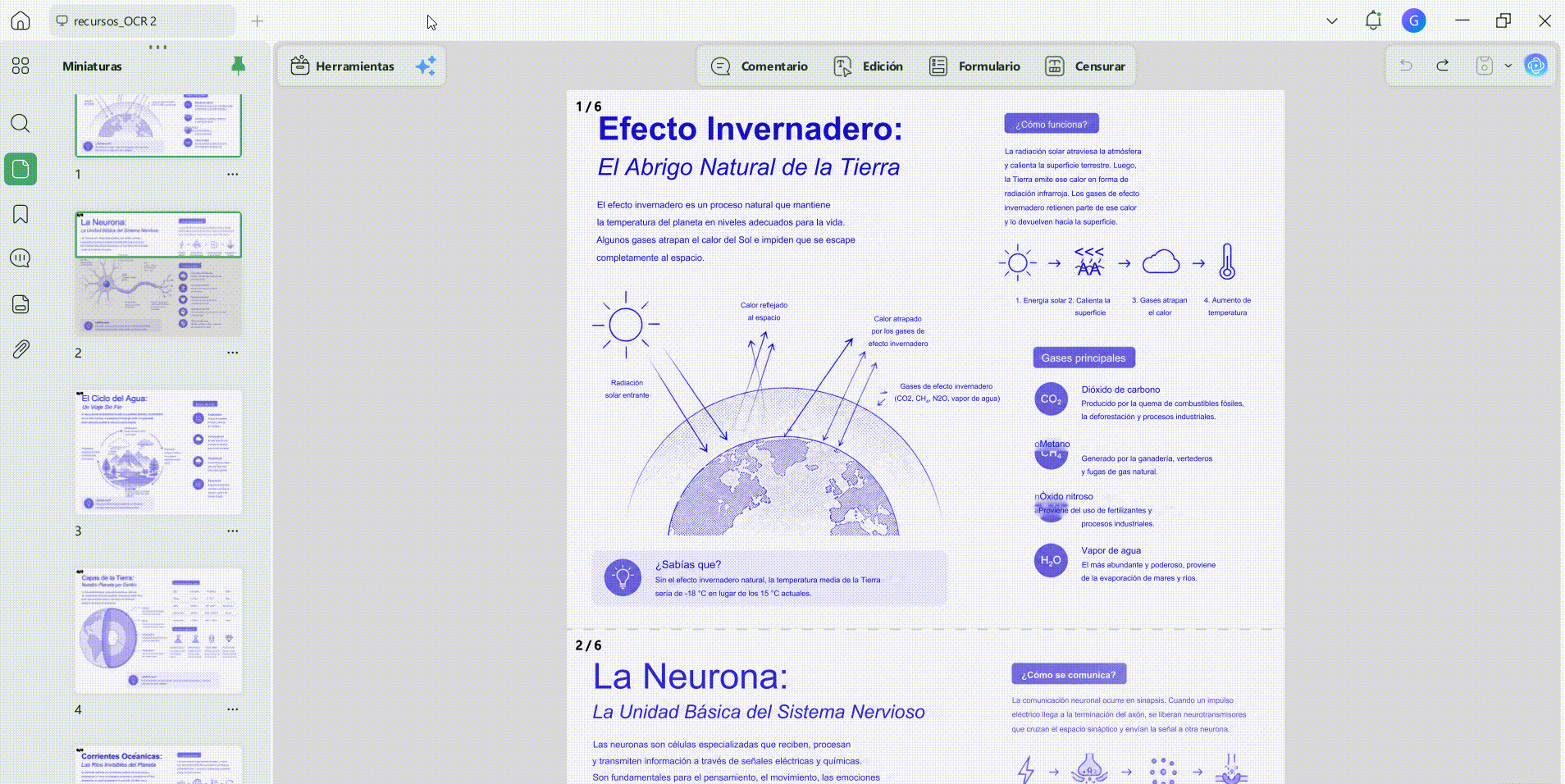Open the bookmarks panel icon
The image size is (1565, 784).
coord(21,214)
